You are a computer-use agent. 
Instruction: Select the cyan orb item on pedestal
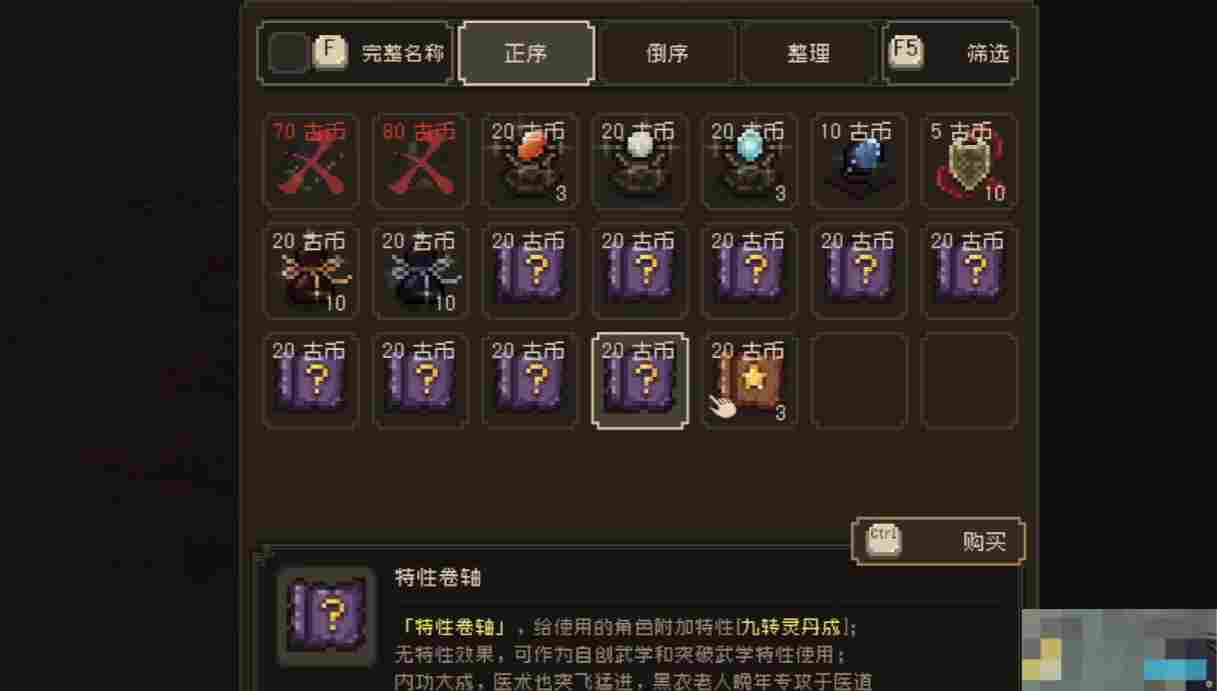tap(750, 162)
